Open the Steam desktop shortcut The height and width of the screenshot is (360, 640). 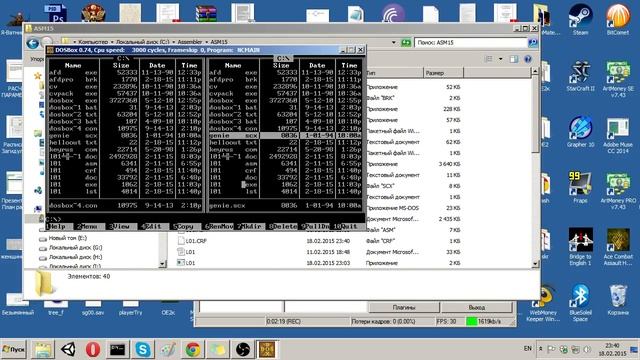(580, 18)
